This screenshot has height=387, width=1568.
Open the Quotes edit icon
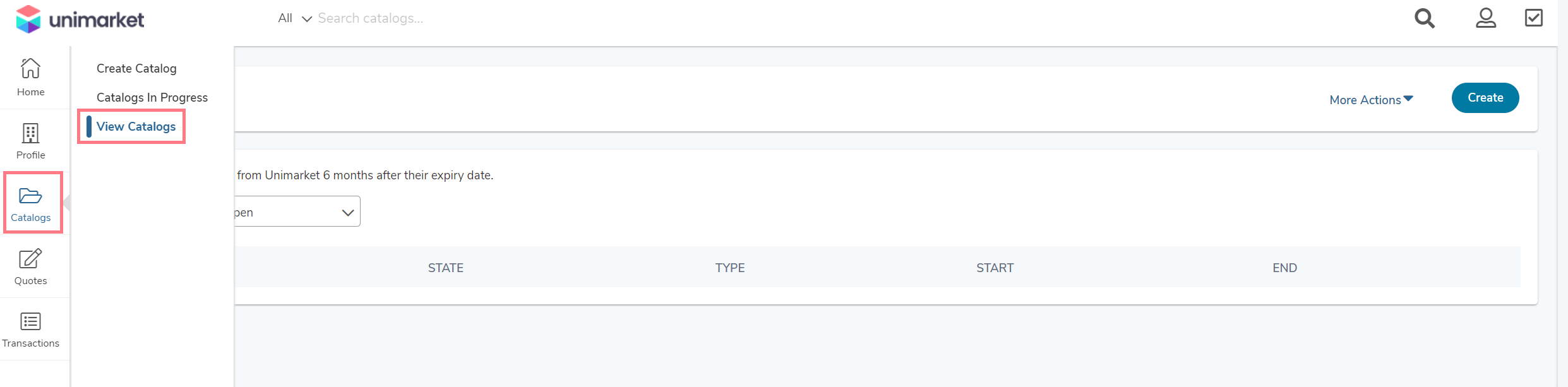(x=30, y=259)
